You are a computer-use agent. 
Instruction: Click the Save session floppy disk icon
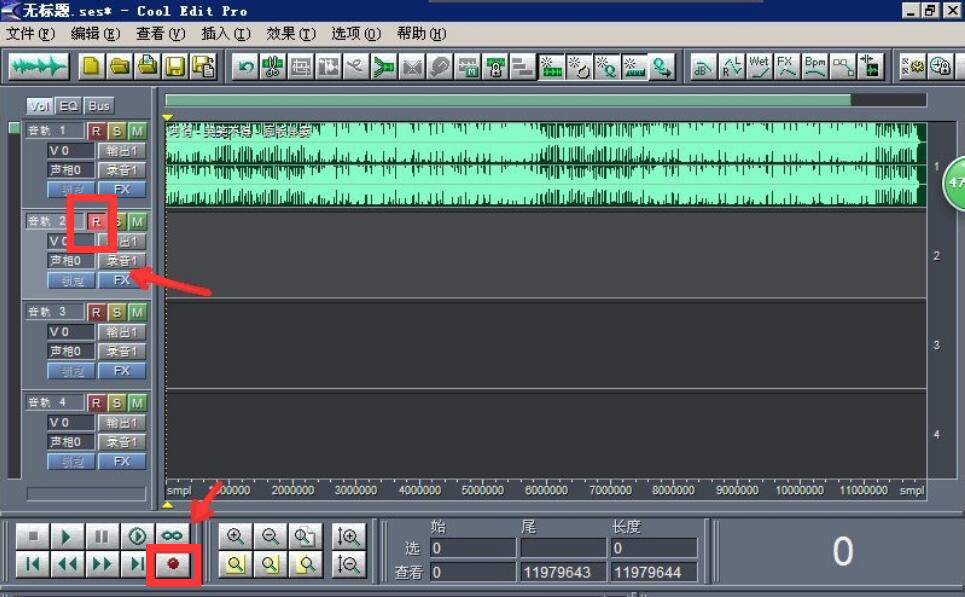pos(176,67)
